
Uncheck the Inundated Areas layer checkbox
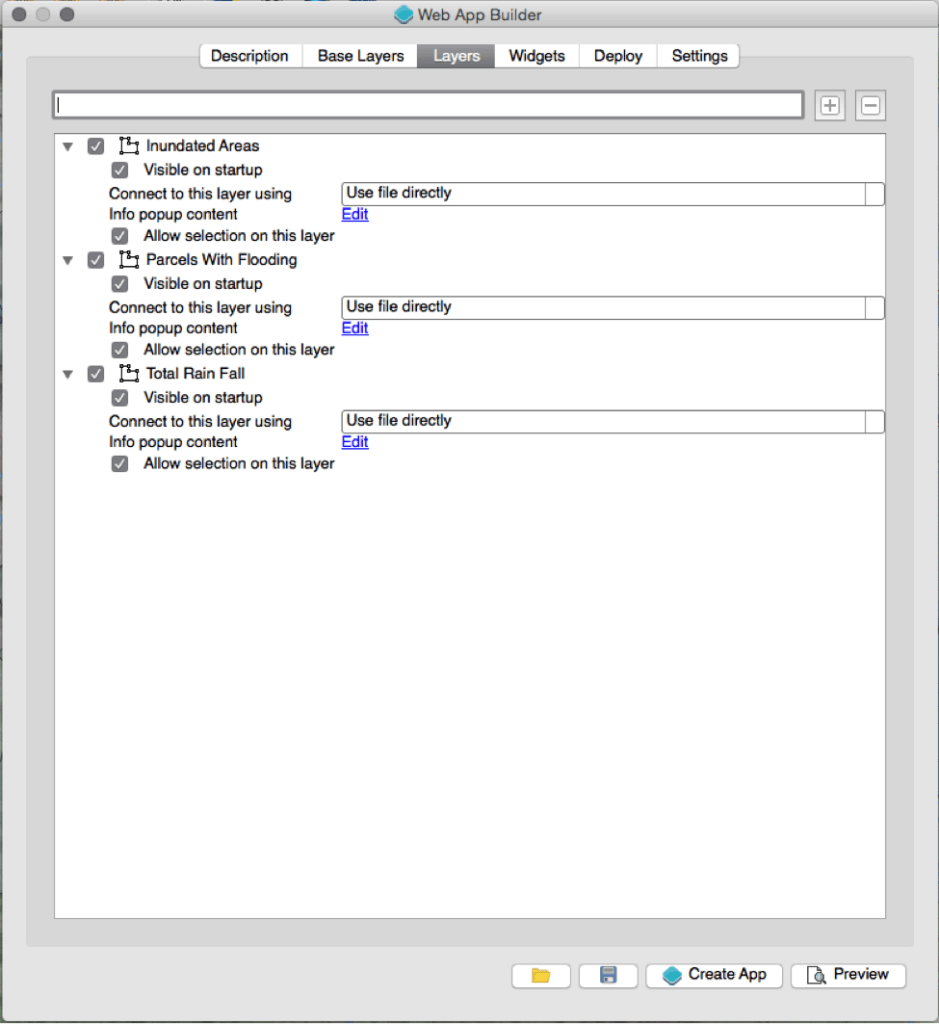pyautogui.click(x=96, y=146)
